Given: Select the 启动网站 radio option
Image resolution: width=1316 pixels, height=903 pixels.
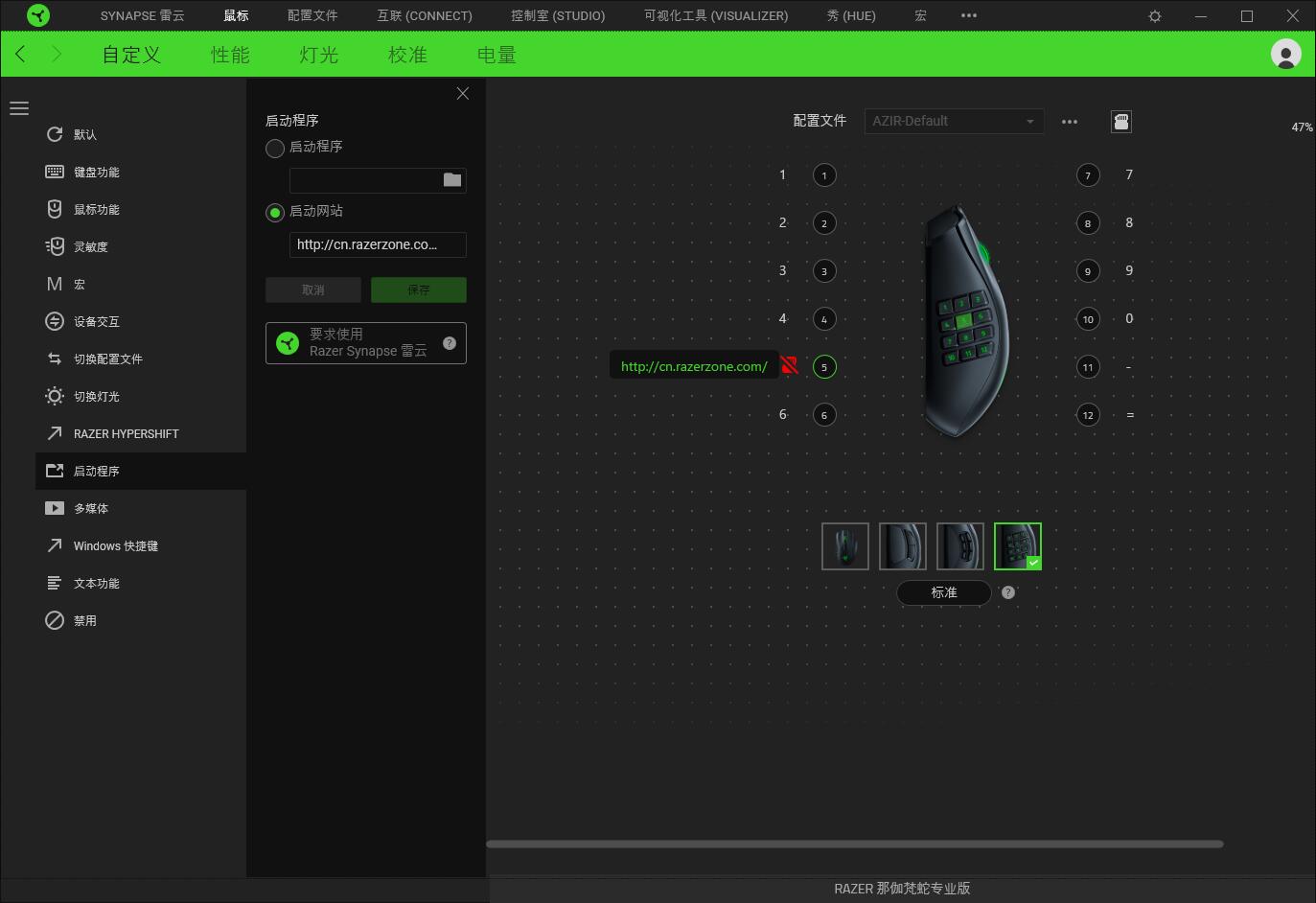Looking at the screenshot, I should pyautogui.click(x=275, y=212).
